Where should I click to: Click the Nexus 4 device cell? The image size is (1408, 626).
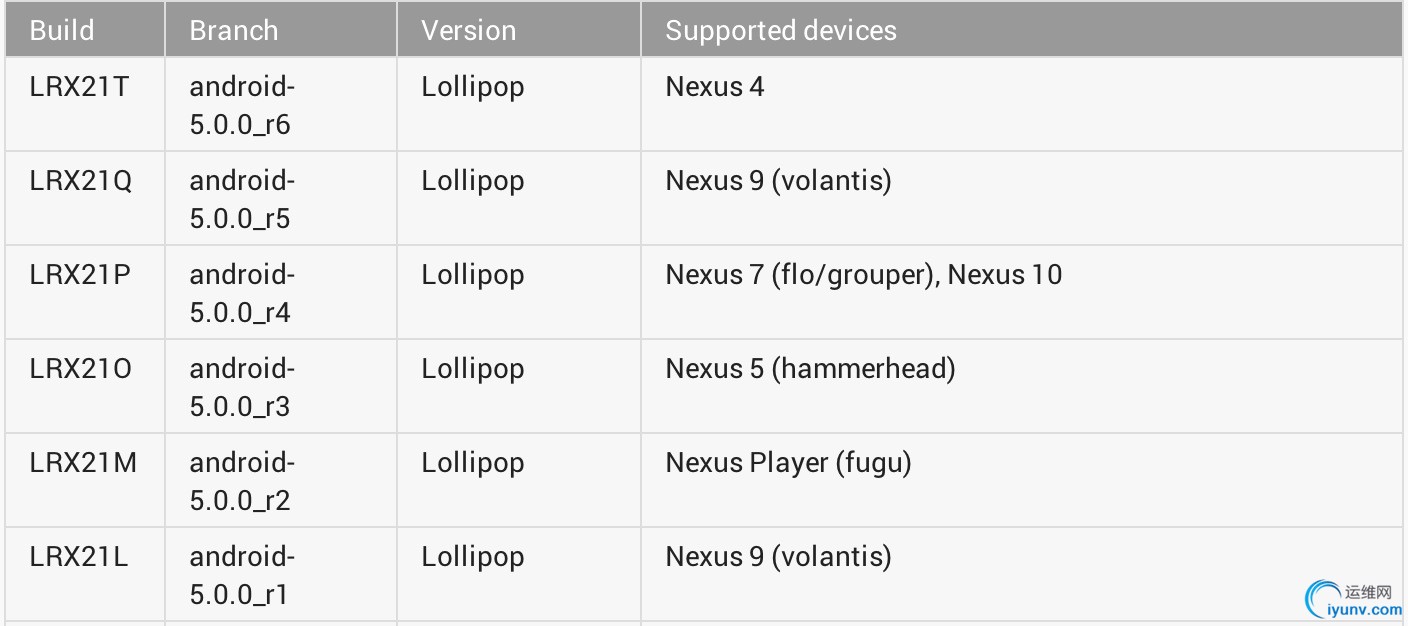click(x=714, y=87)
